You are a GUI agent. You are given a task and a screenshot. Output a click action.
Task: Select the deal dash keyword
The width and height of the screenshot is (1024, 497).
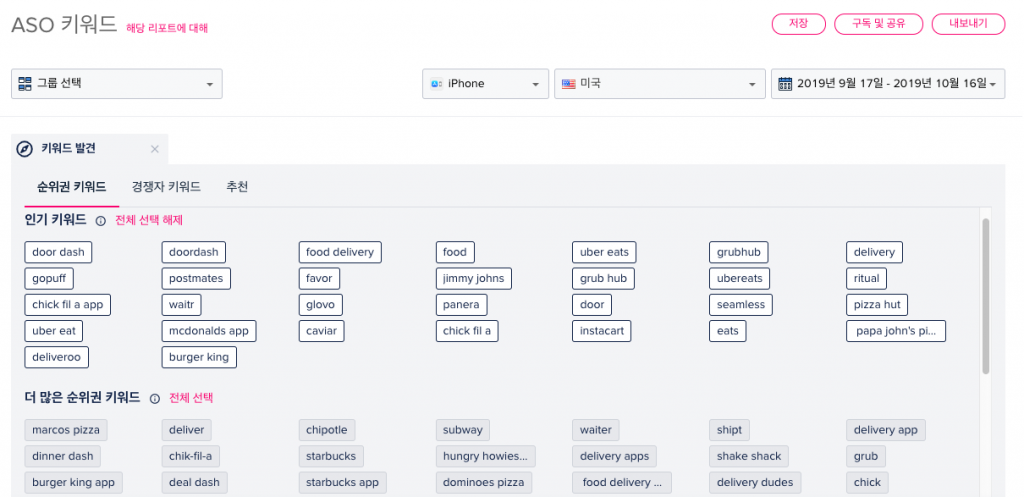point(194,483)
